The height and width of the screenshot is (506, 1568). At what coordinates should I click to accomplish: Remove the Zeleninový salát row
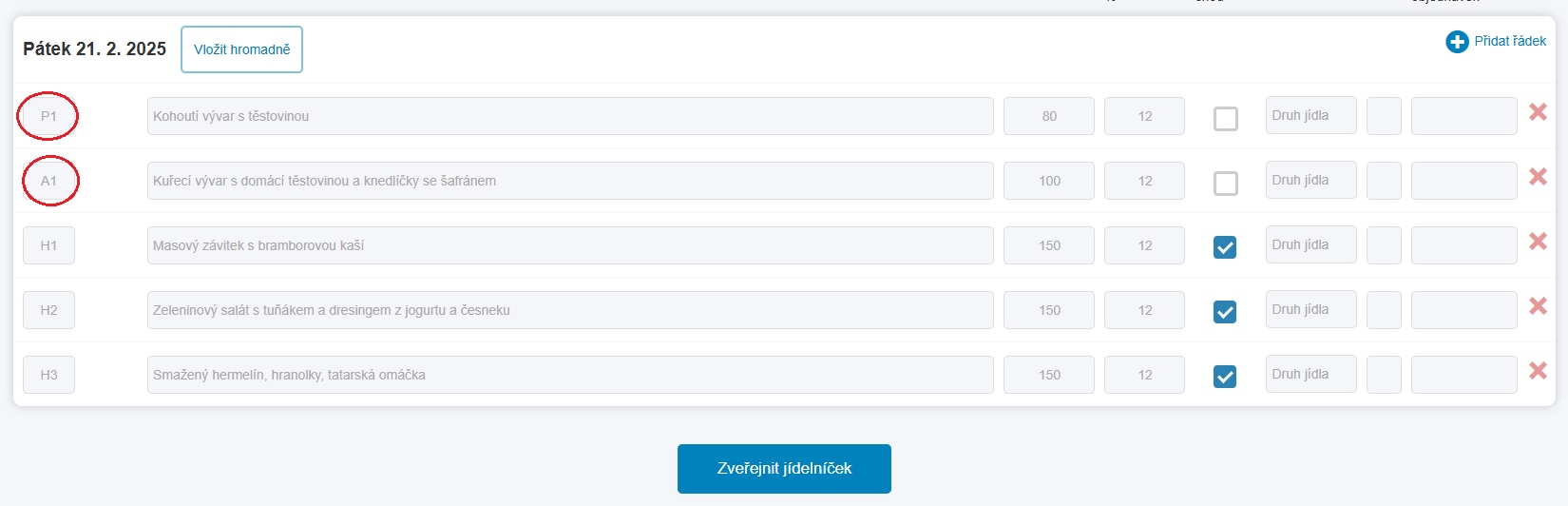[1538, 306]
